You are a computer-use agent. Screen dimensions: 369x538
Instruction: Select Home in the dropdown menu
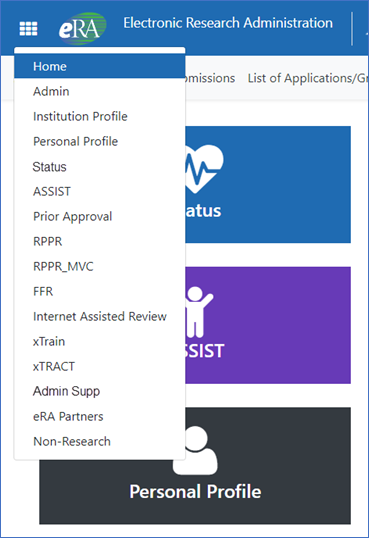100,66
